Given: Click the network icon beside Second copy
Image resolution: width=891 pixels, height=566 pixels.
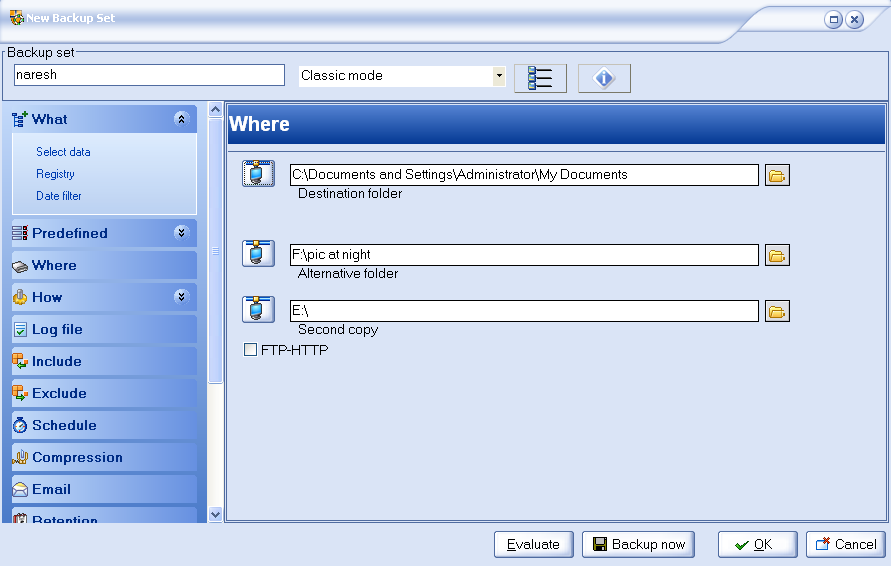Looking at the screenshot, I should (x=259, y=309).
